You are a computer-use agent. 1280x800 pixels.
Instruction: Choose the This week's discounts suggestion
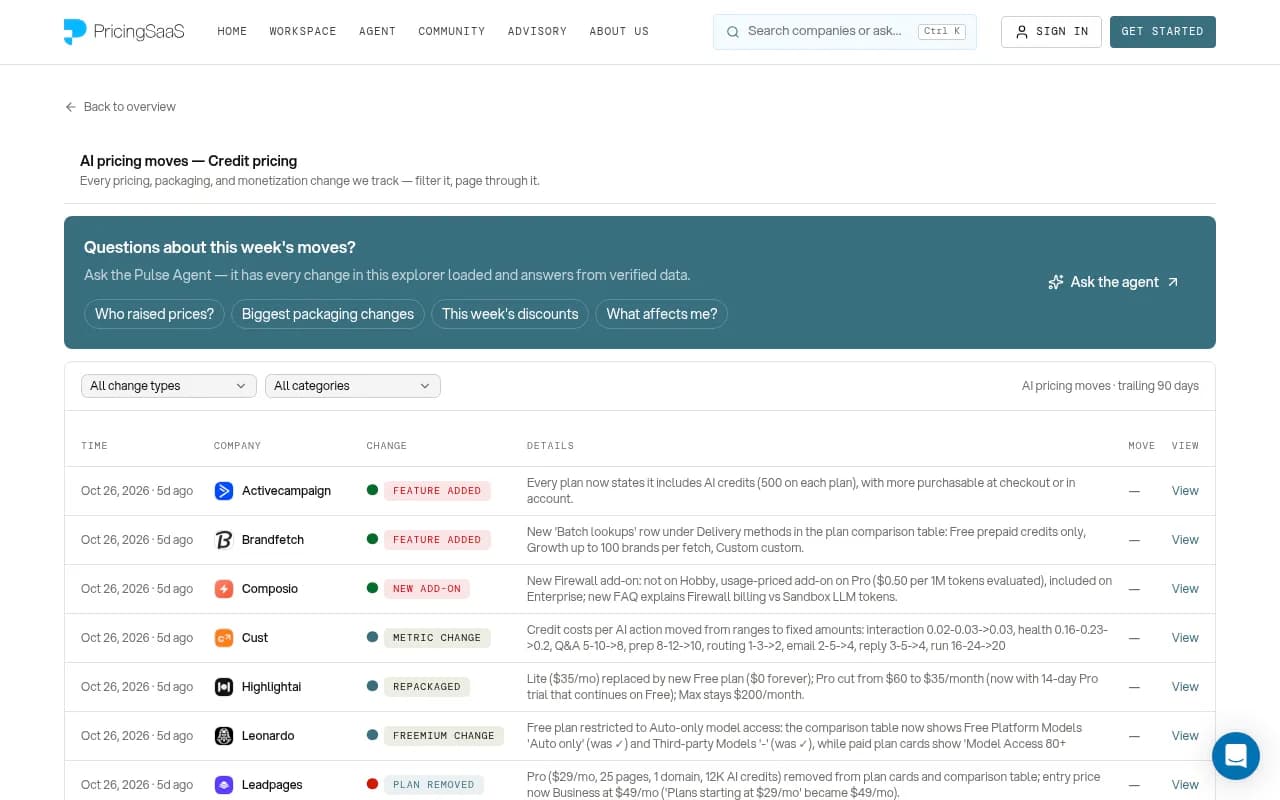[510, 314]
